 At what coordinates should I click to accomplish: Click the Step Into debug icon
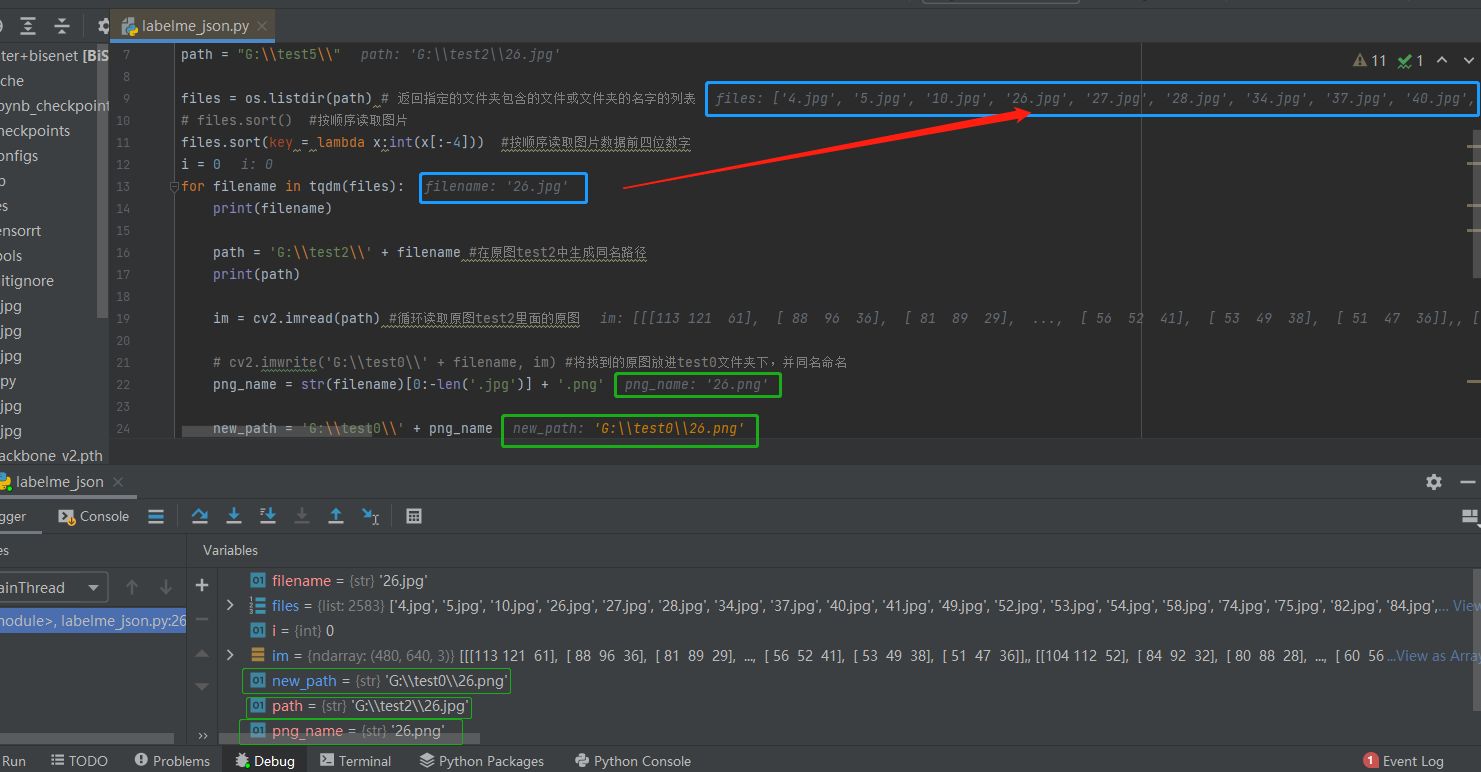click(234, 516)
